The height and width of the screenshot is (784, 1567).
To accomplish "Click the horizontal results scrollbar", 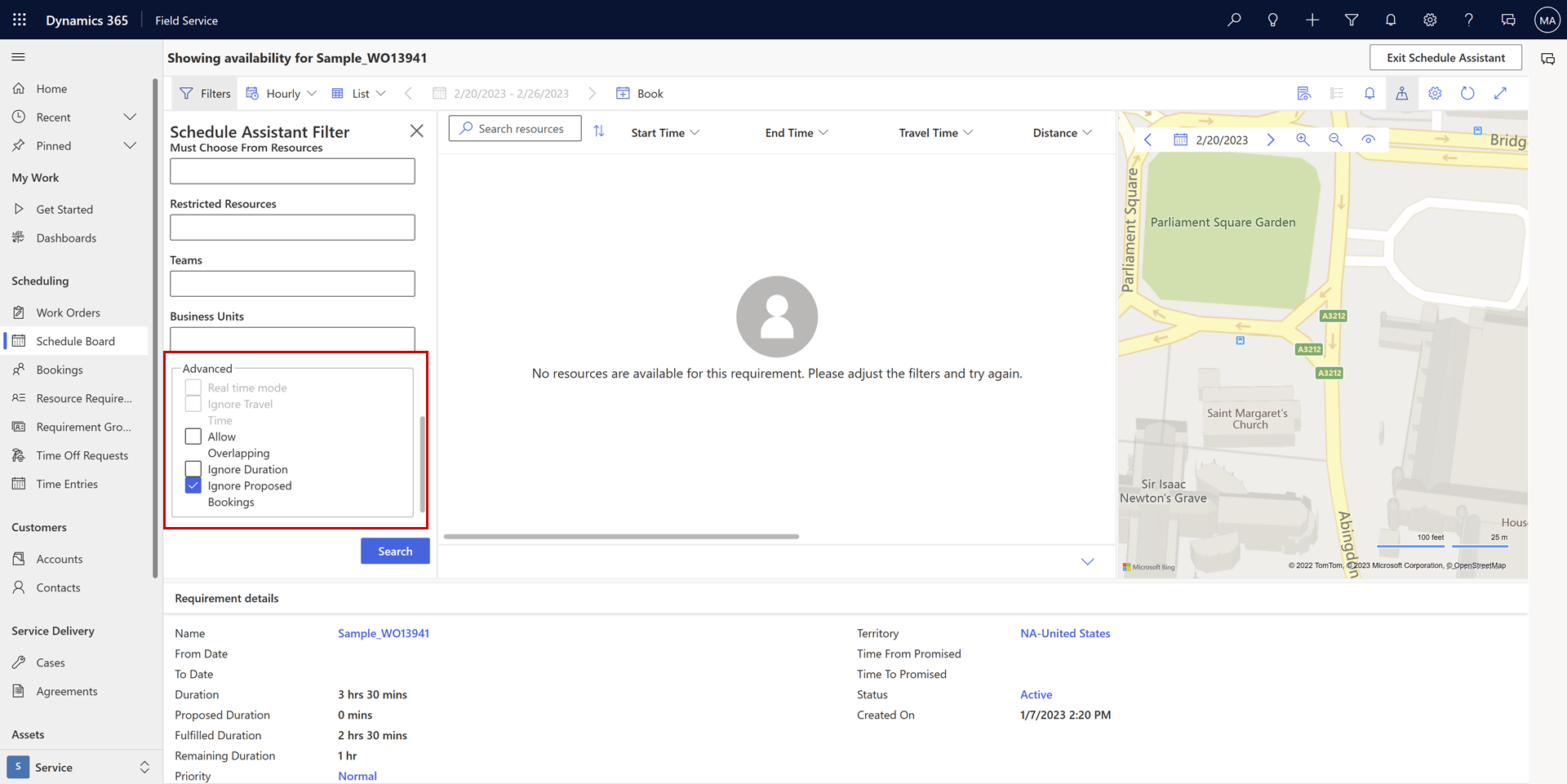I will (621, 536).
